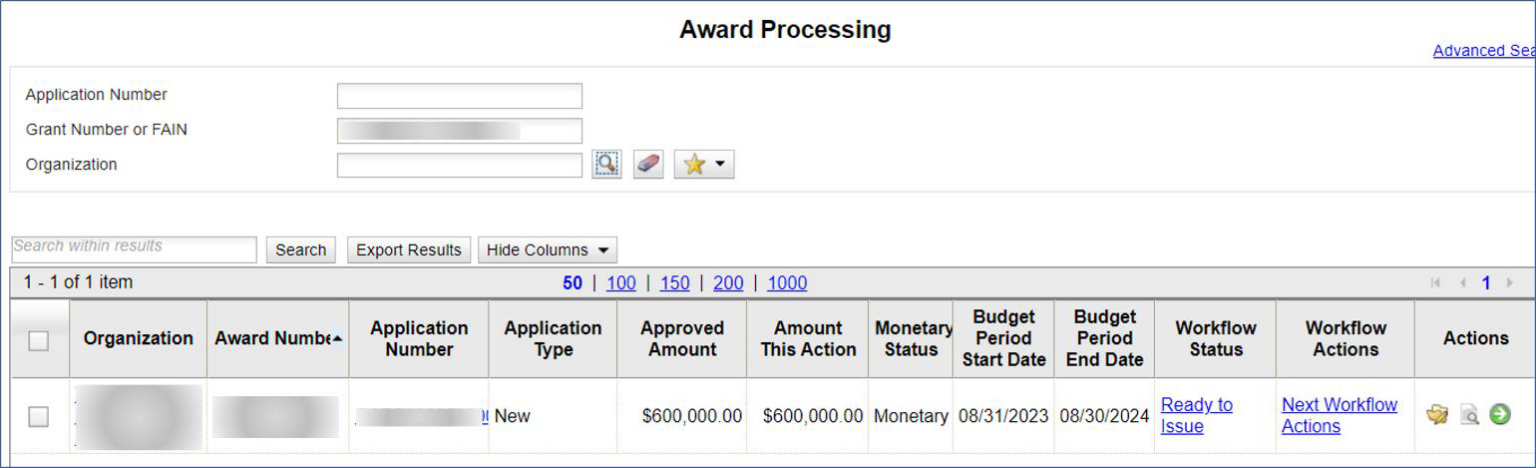Click the green arrow icon in Actions
1536x468 pixels.
[1499, 414]
